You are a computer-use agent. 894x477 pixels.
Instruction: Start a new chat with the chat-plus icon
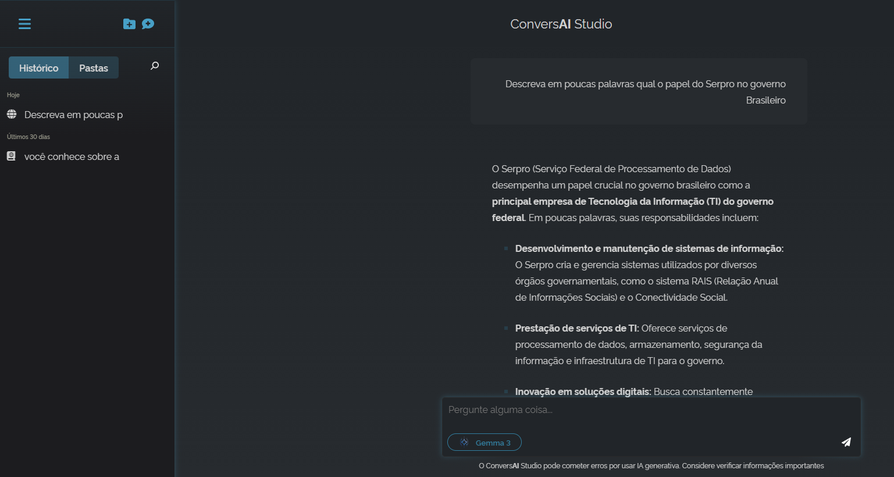pos(148,24)
